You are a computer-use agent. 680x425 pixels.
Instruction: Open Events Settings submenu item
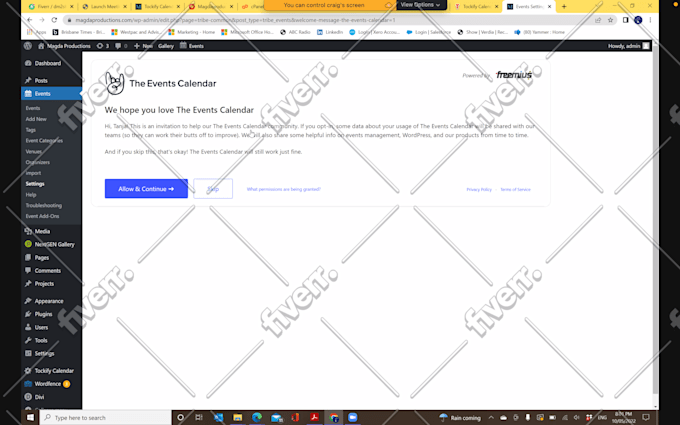[x=35, y=184]
